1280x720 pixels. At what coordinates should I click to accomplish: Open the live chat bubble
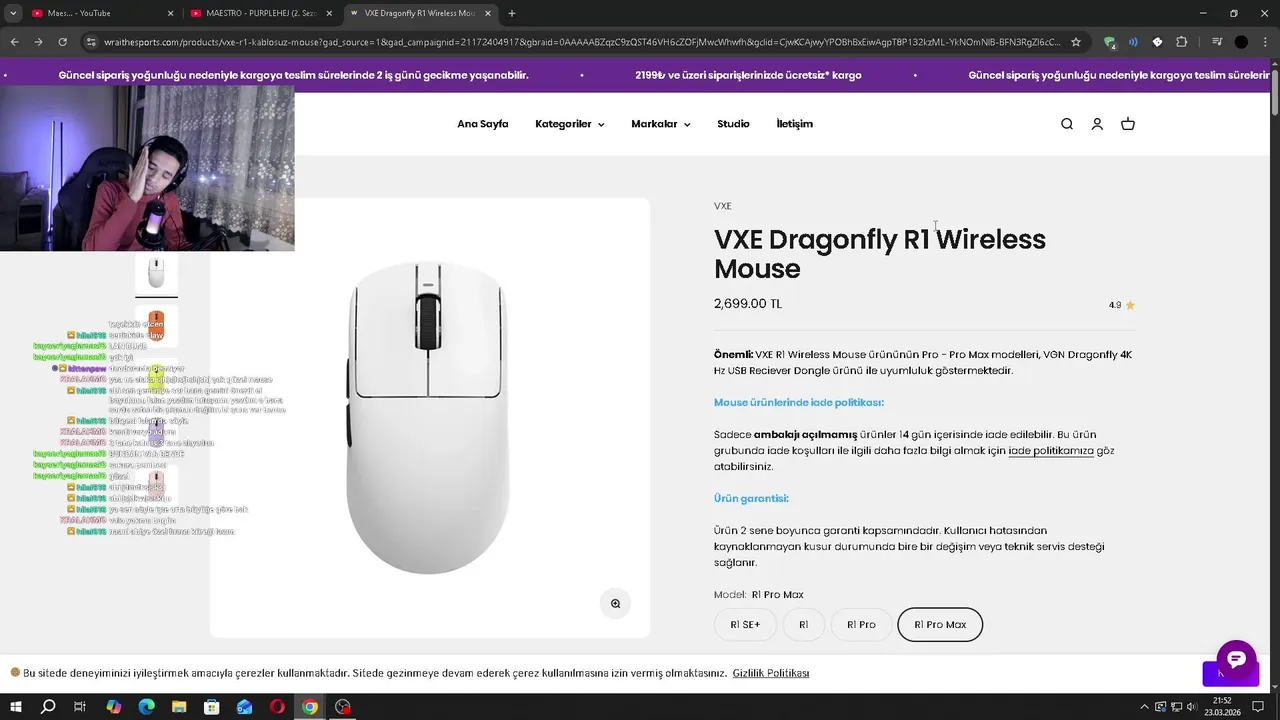[x=1236, y=660]
